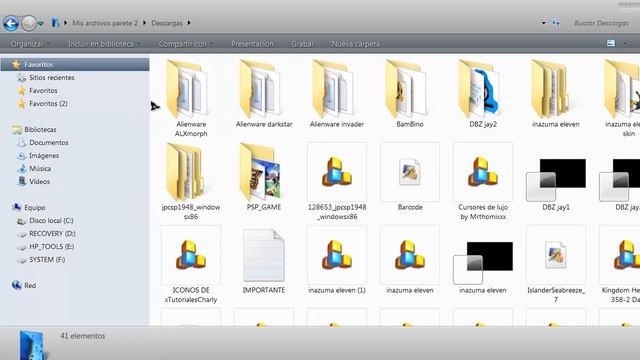Click Grabar in the toolbar
This screenshot has height=360, width=640.
click(x=302, y=44)
